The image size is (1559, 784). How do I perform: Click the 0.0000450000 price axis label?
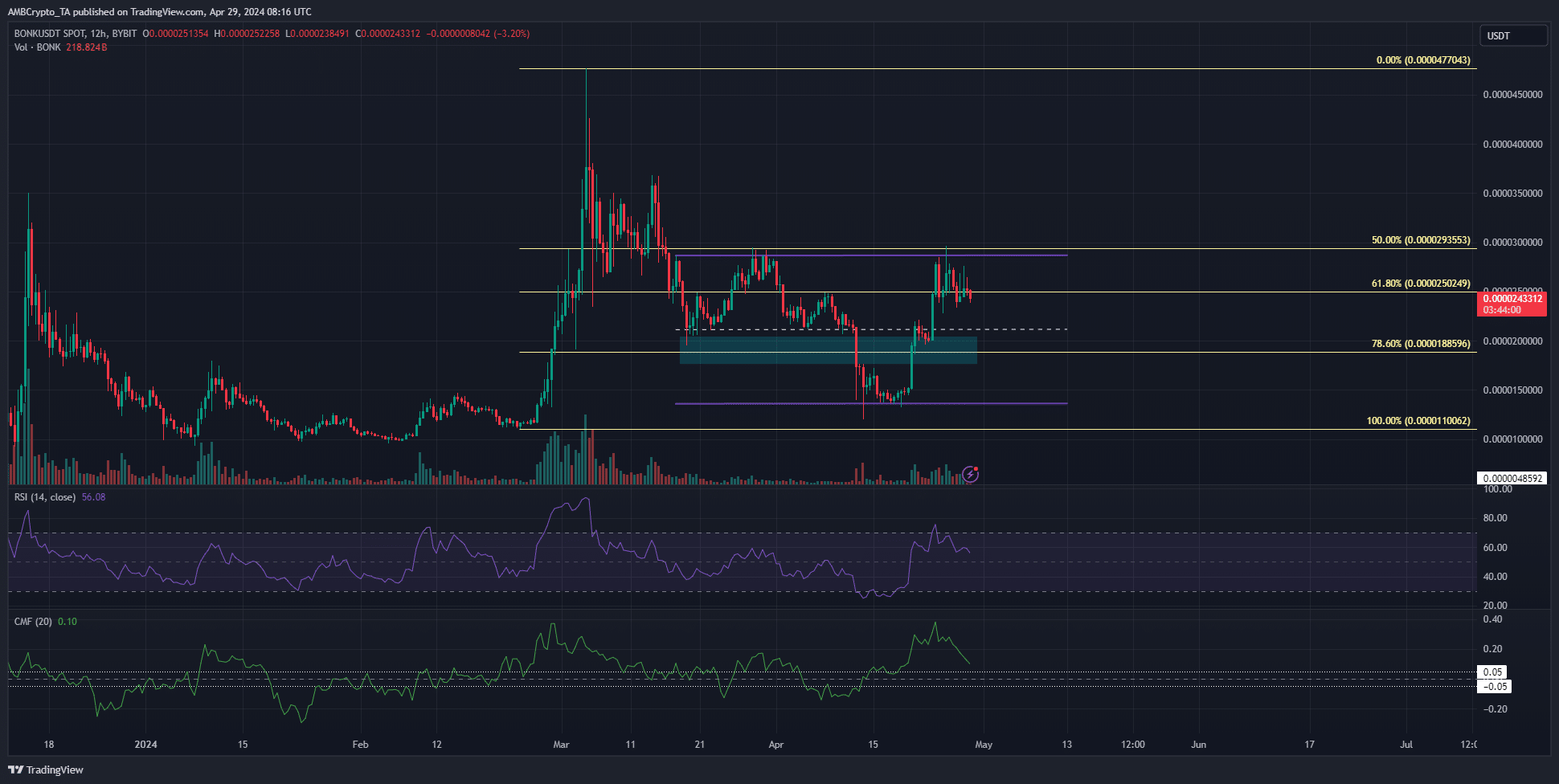1512,95
